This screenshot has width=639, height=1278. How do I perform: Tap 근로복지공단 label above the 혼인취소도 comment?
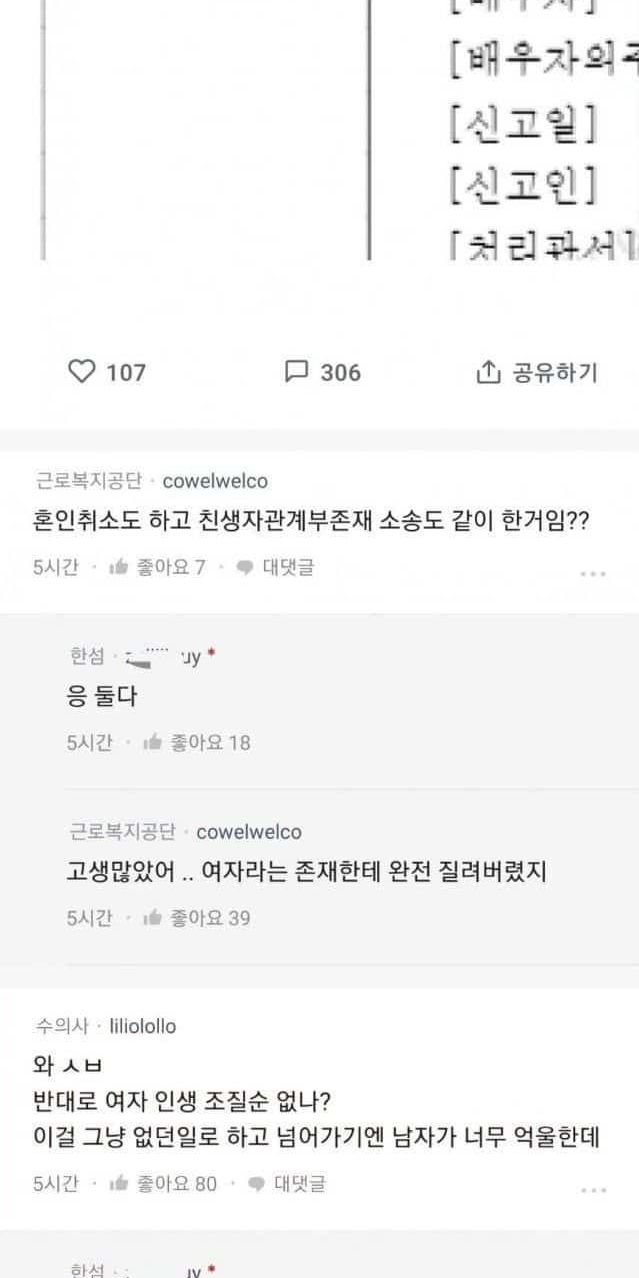tap(88, 481)
